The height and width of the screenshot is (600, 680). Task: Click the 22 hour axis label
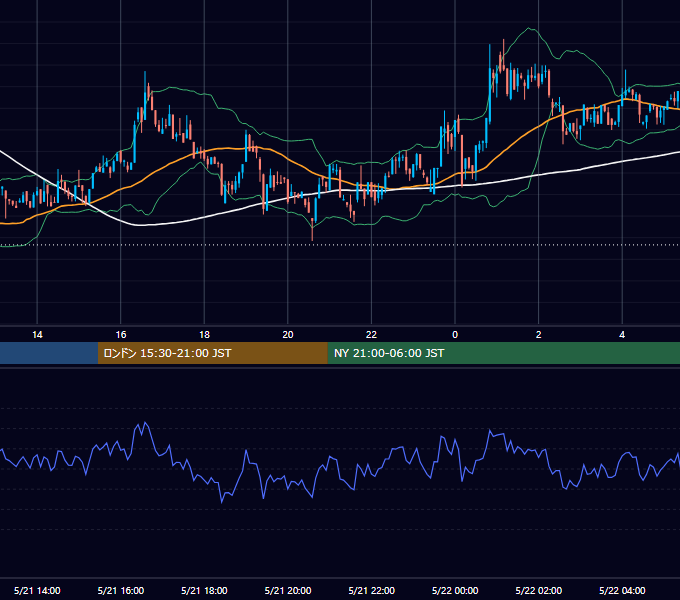[x=371, y=335]
